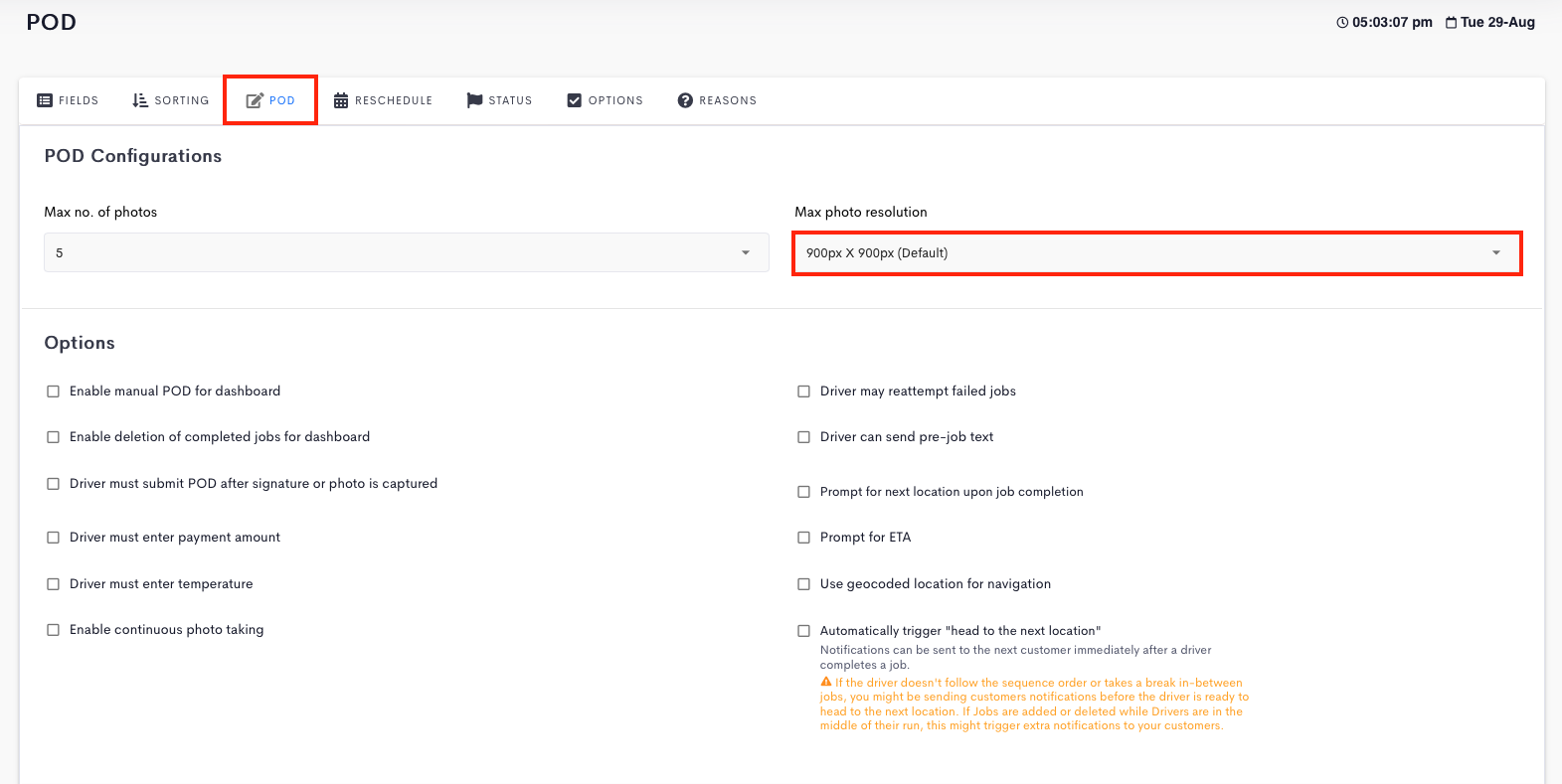This screenshot has width=1562, height=784.
Task: Click the Sorting tab sort icon
Action: 140,100
